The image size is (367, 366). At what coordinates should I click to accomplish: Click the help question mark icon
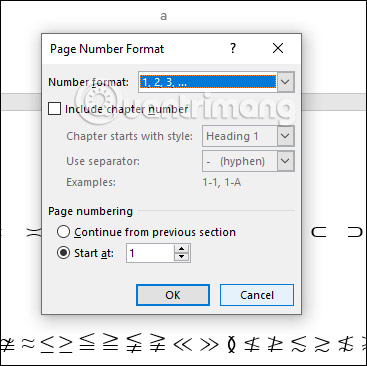pos(233,49)
